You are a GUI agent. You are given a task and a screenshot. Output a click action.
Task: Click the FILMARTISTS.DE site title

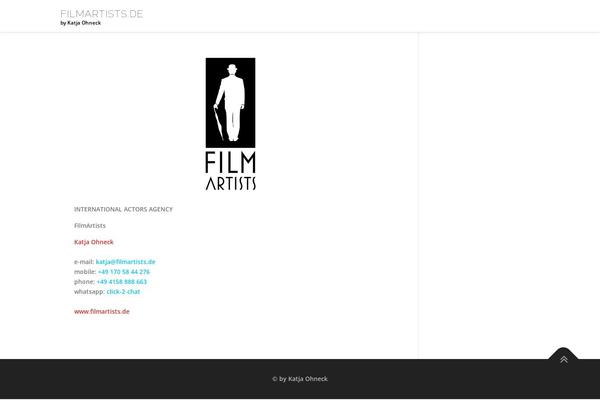(101, 14)
